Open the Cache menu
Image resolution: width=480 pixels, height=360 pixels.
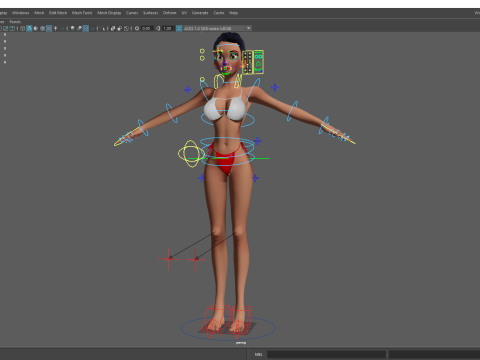pos(219,13)
